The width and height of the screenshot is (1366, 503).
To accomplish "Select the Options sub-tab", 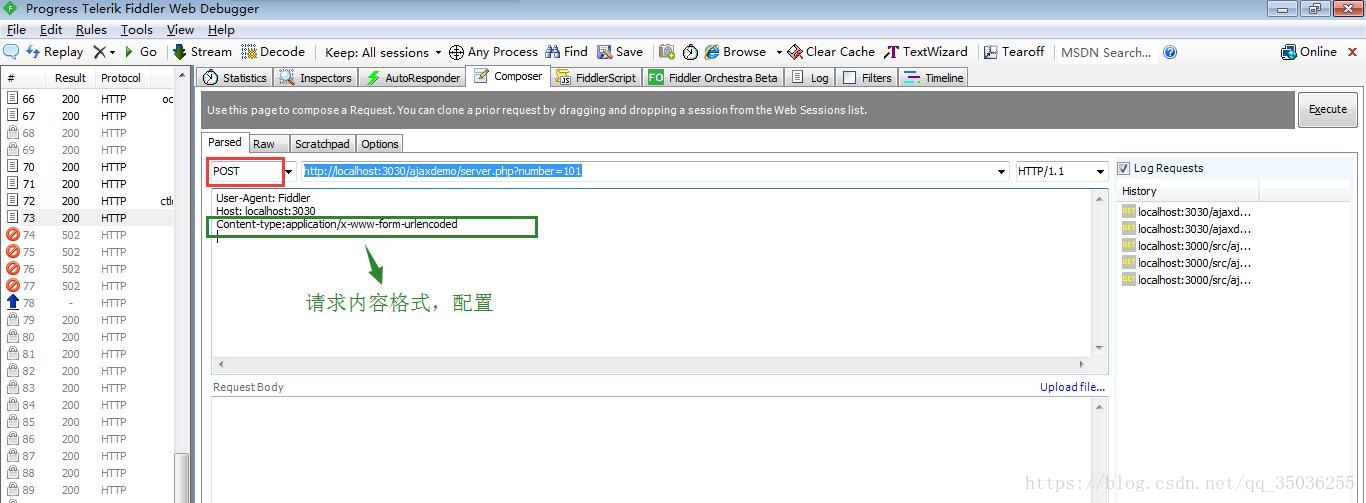I will click(x=380, y=144).
